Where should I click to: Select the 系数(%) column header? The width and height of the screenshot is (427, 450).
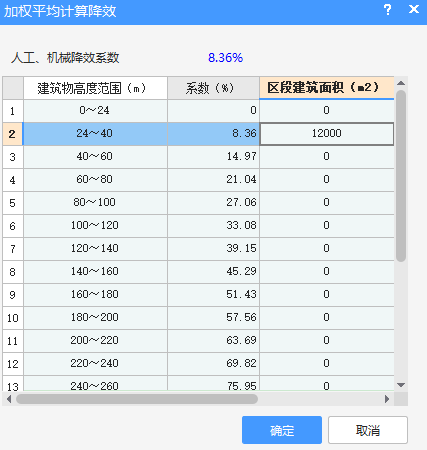coord(214,88)
